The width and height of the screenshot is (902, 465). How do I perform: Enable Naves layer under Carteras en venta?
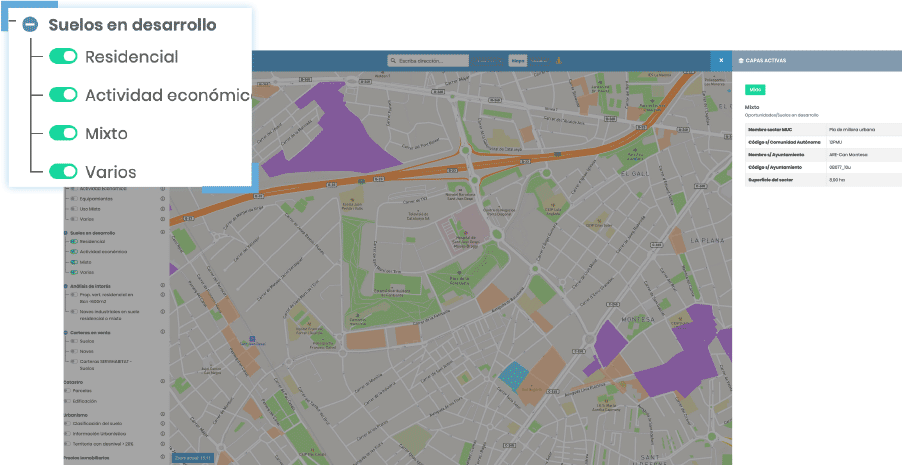click(x=74, y=351)
